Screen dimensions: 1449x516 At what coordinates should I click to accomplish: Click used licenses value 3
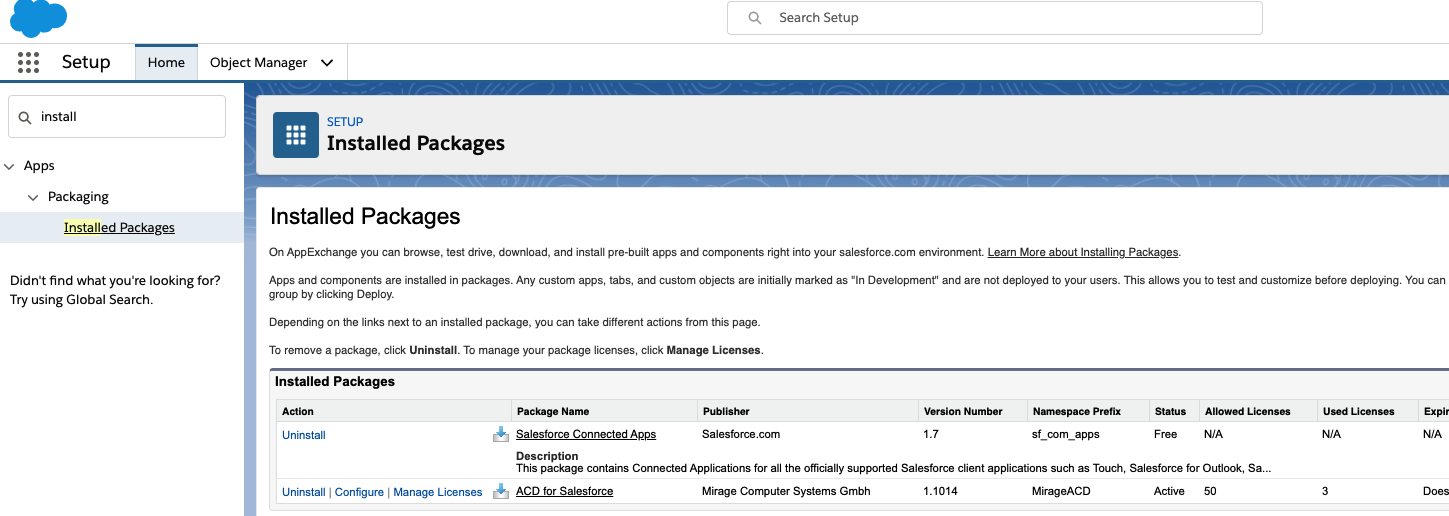click(1325, 491)
